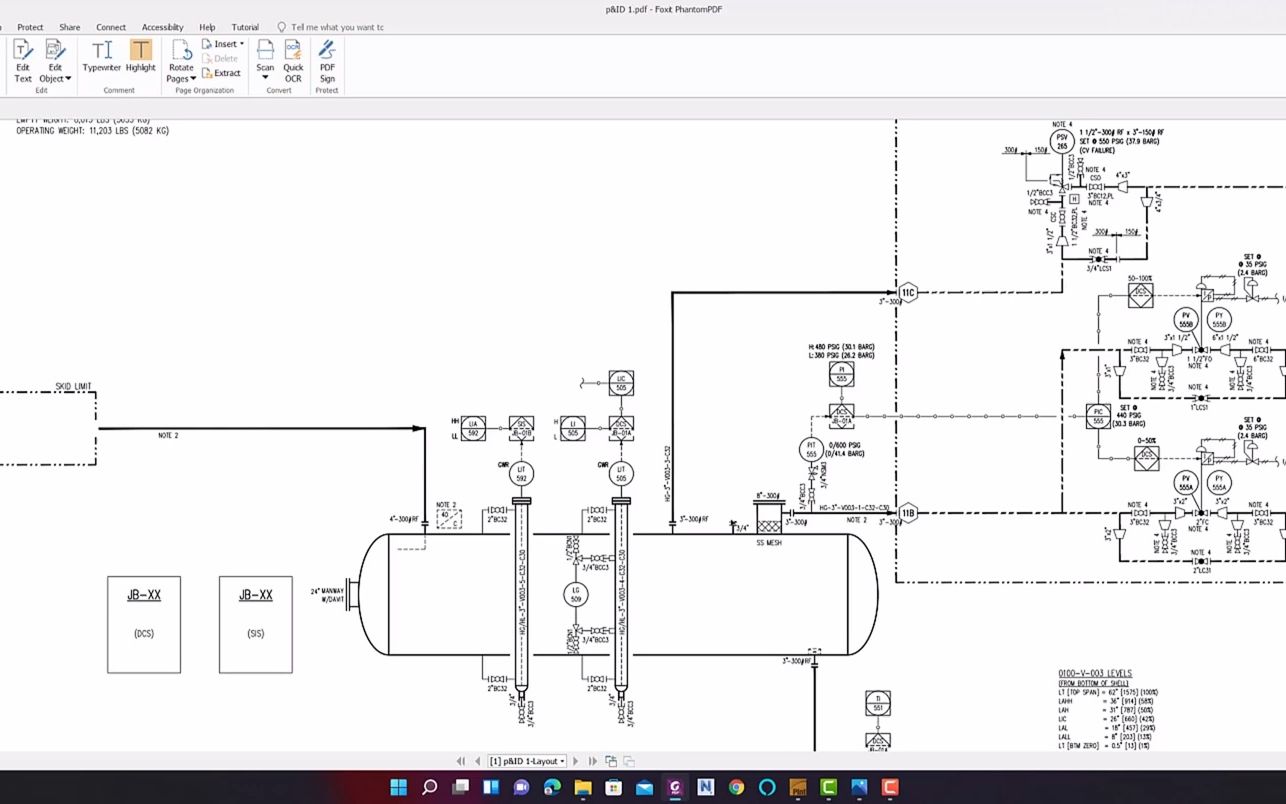This screenshot has width=1286, height=804.
Task: Select the Edit Text tool
Action: coord(22,61)
